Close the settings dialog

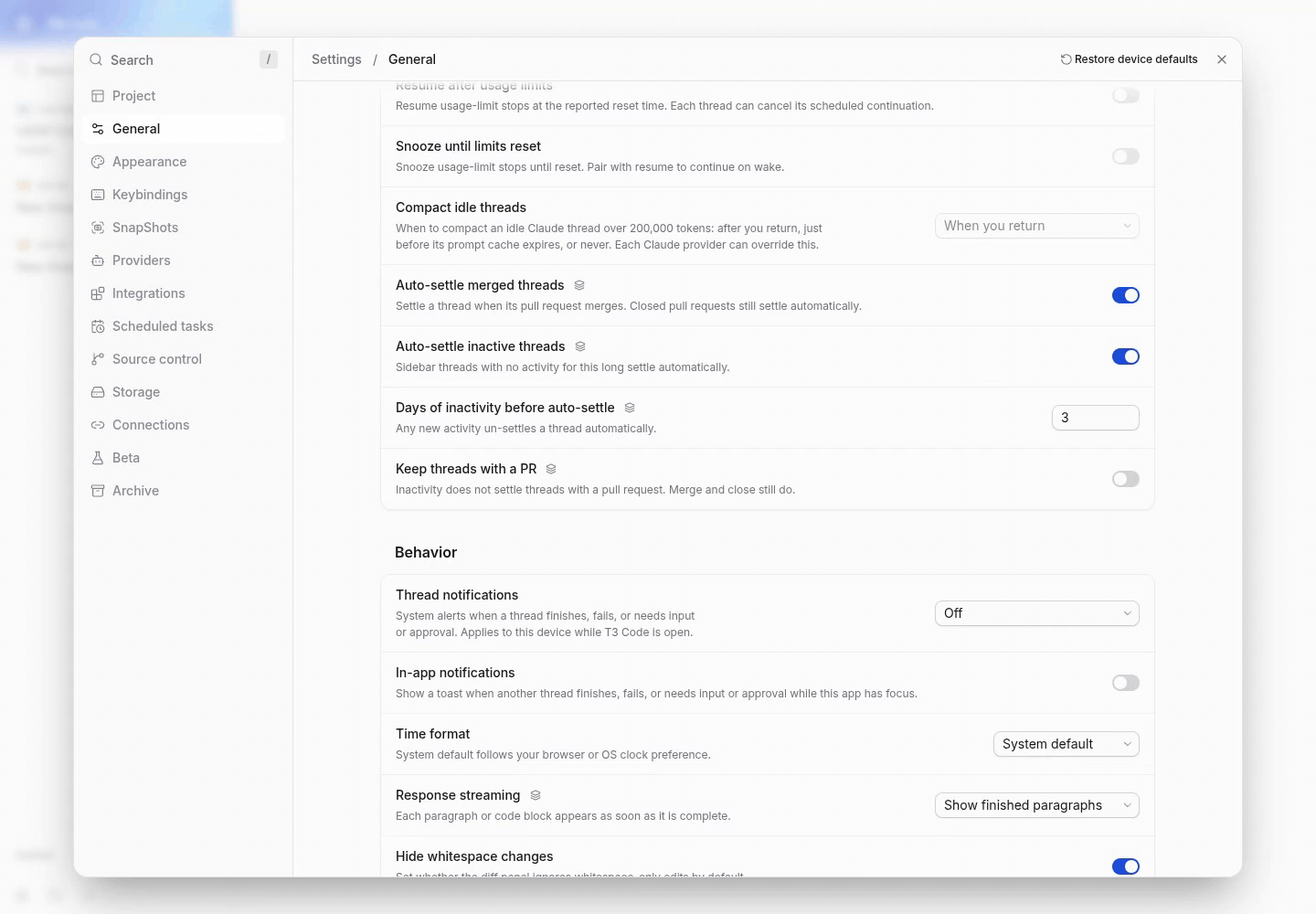(x=1222, y=59)
